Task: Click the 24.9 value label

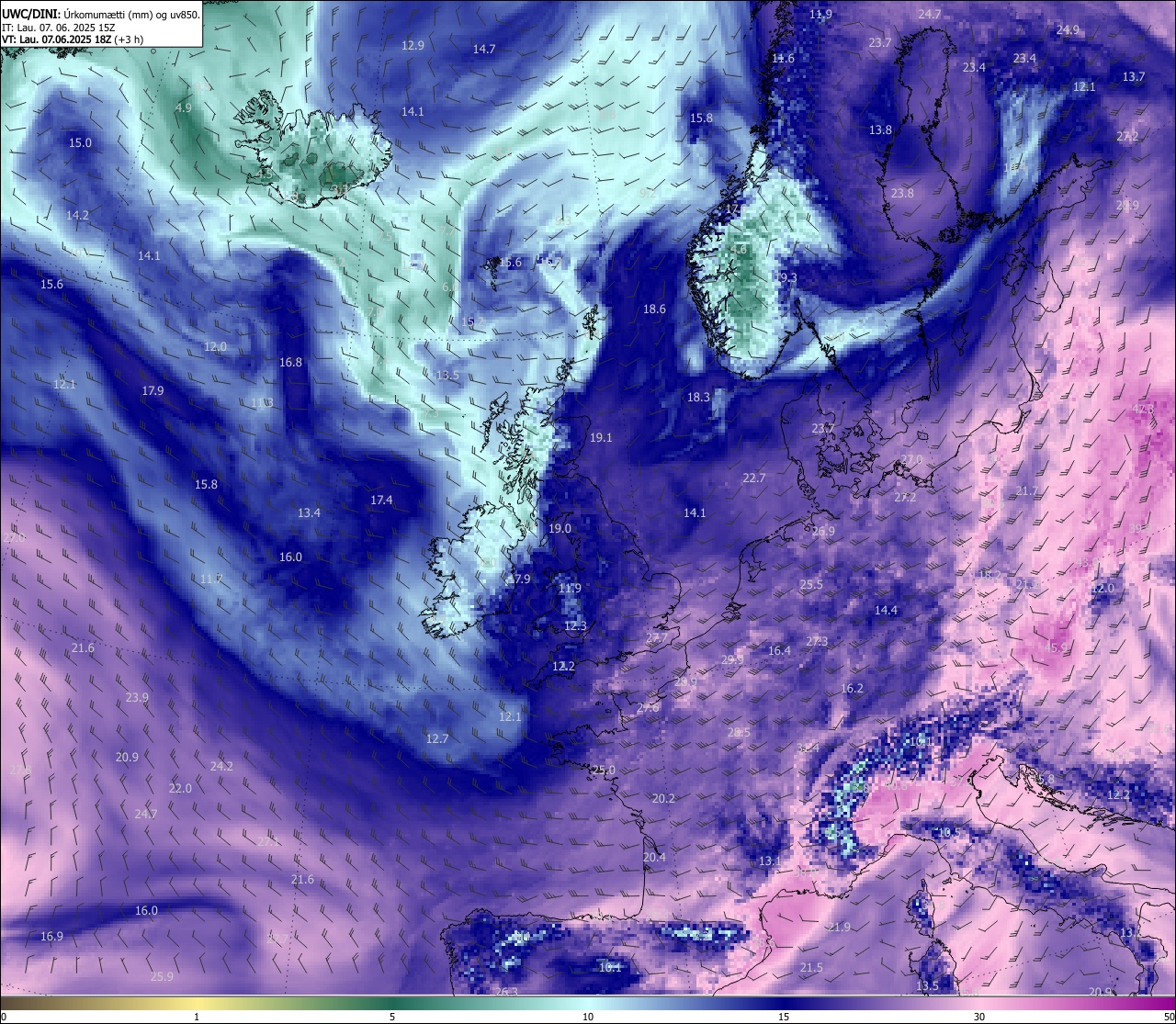Action: [x=1068, y=29]
